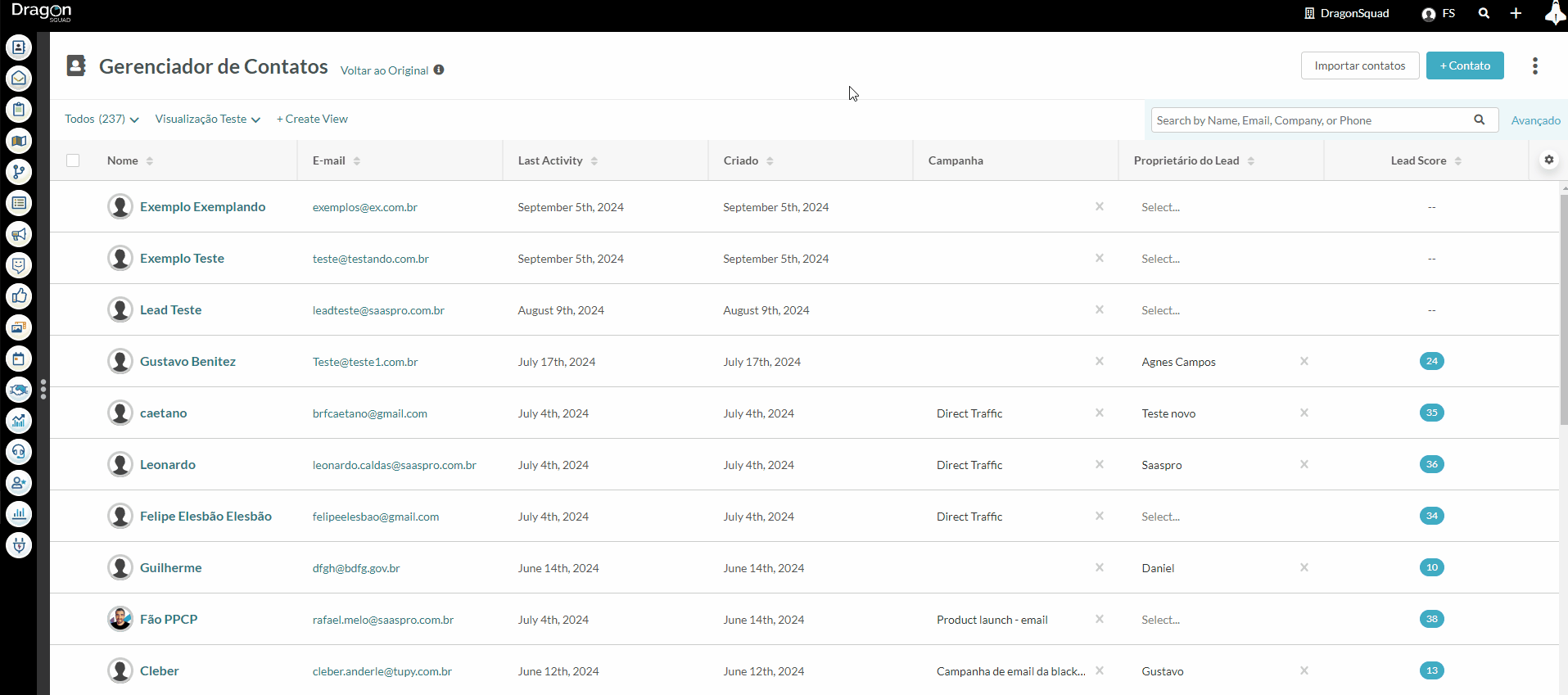1568x695 pixels.
Task: Expand the Todos (237) filter dropdown
Action: [102, 120]
